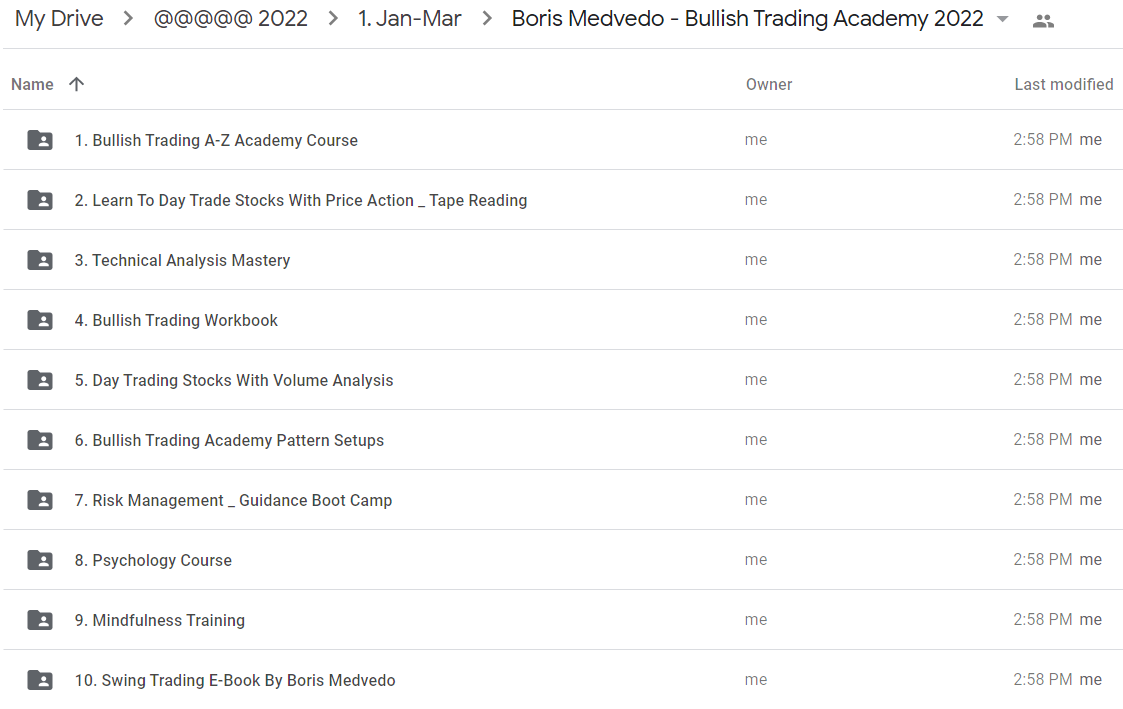
Task: Click the chevron after My Drive breadcrumb
Action: coord(128,19)
